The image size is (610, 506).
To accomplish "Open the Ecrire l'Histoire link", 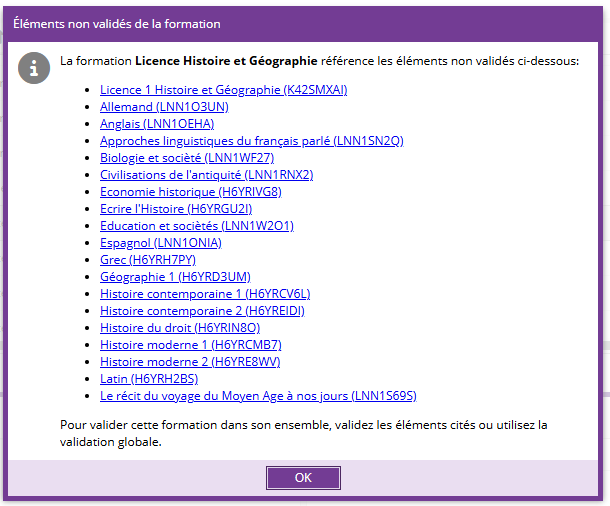I will (175, 209).
